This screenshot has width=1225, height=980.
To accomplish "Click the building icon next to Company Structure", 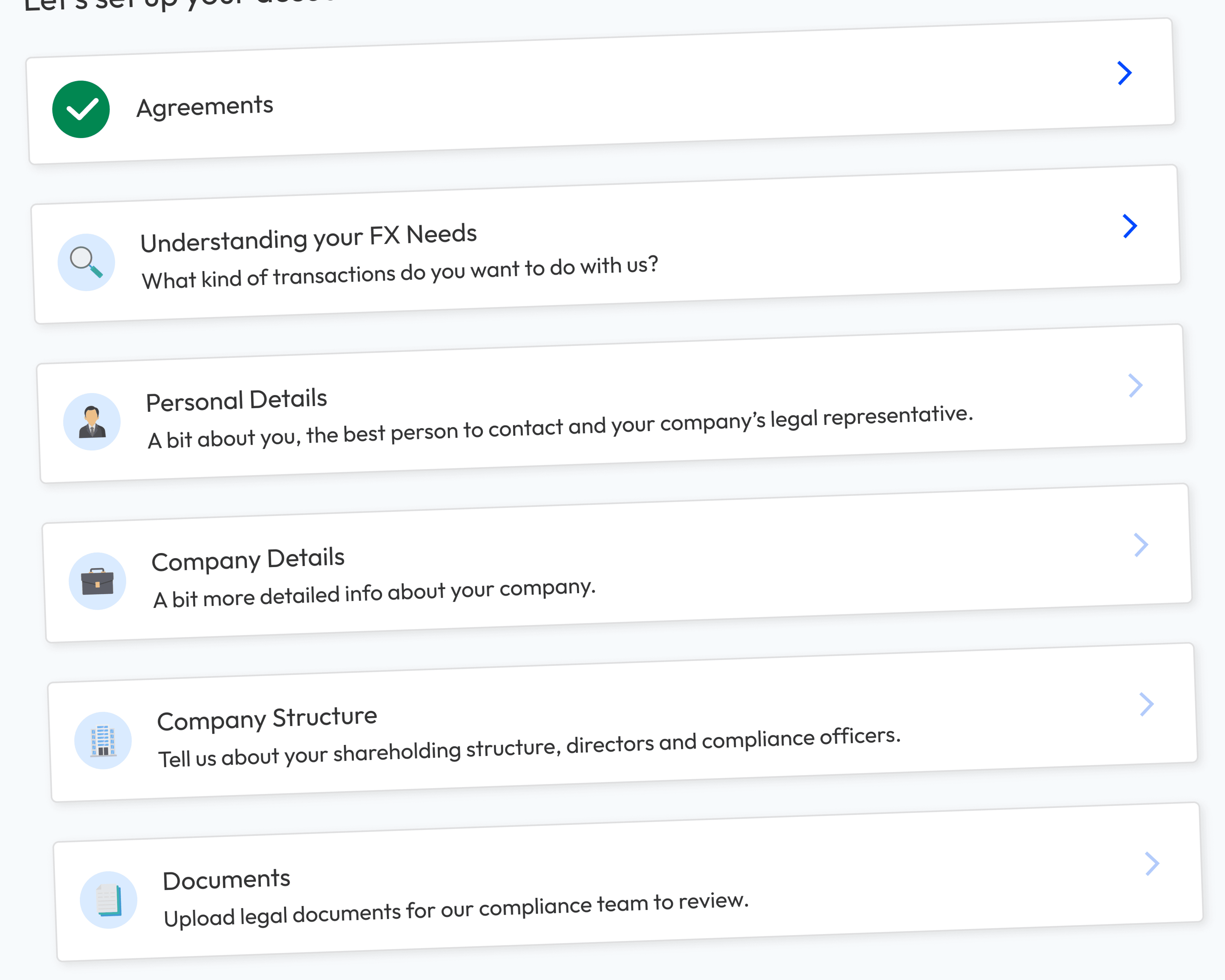I will click(103, 740).
